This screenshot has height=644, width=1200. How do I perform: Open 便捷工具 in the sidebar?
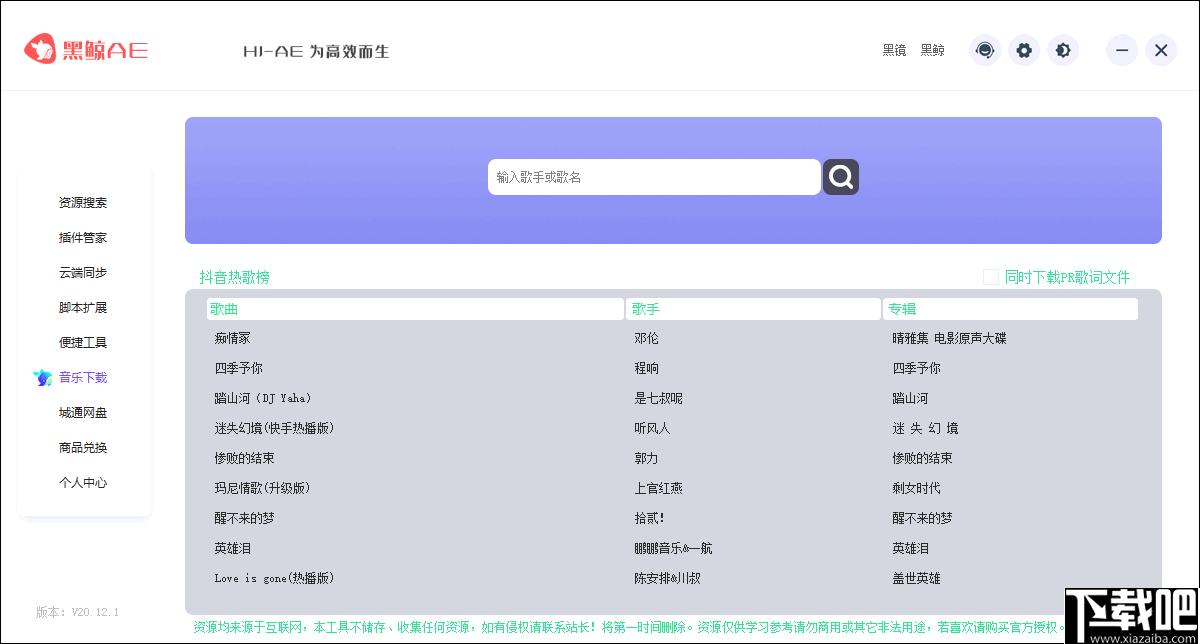(x=83, y=343)
